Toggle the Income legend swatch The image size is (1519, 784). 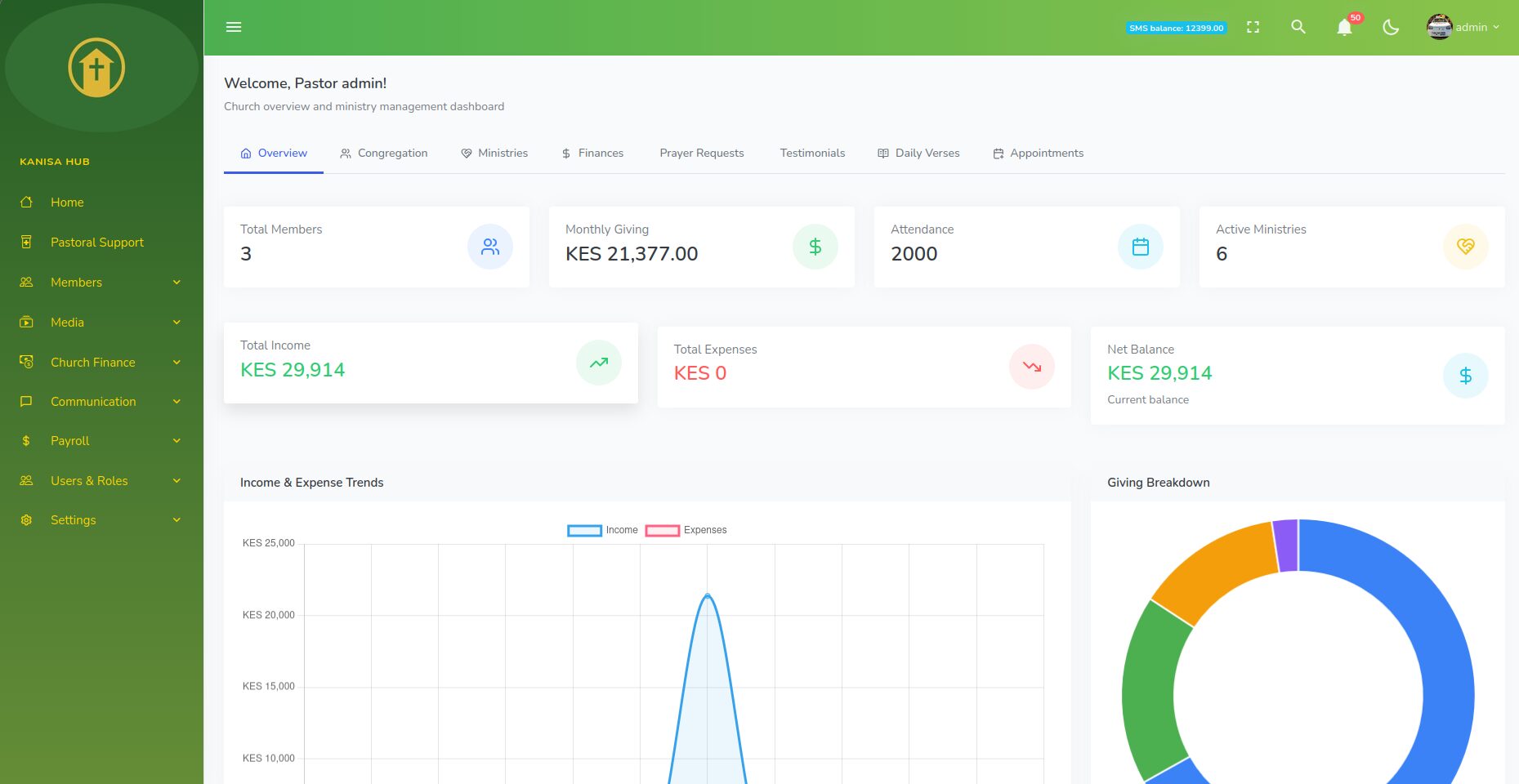pos(584,531)
